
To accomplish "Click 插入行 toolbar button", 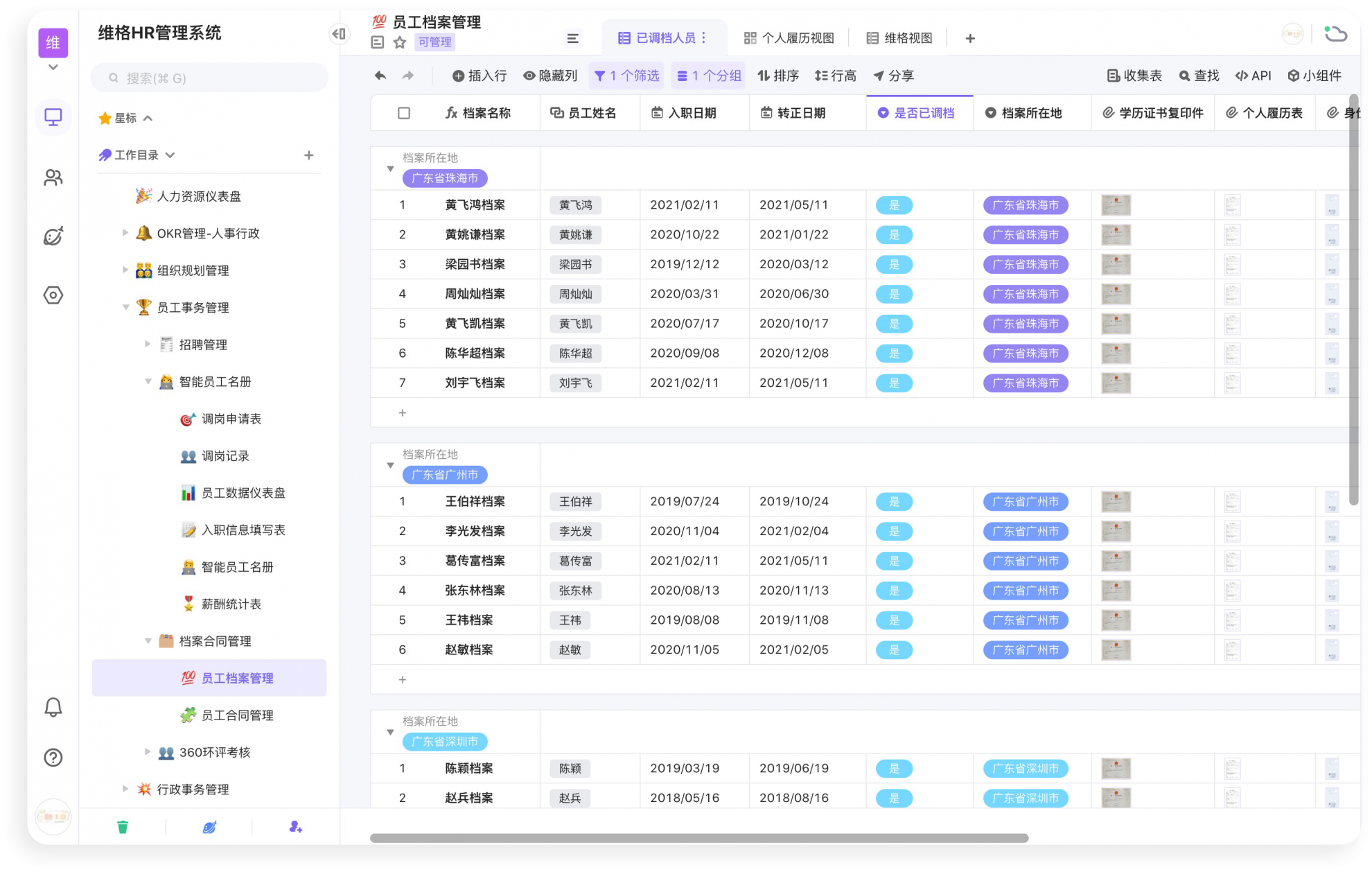I will [x=480, y=76].
